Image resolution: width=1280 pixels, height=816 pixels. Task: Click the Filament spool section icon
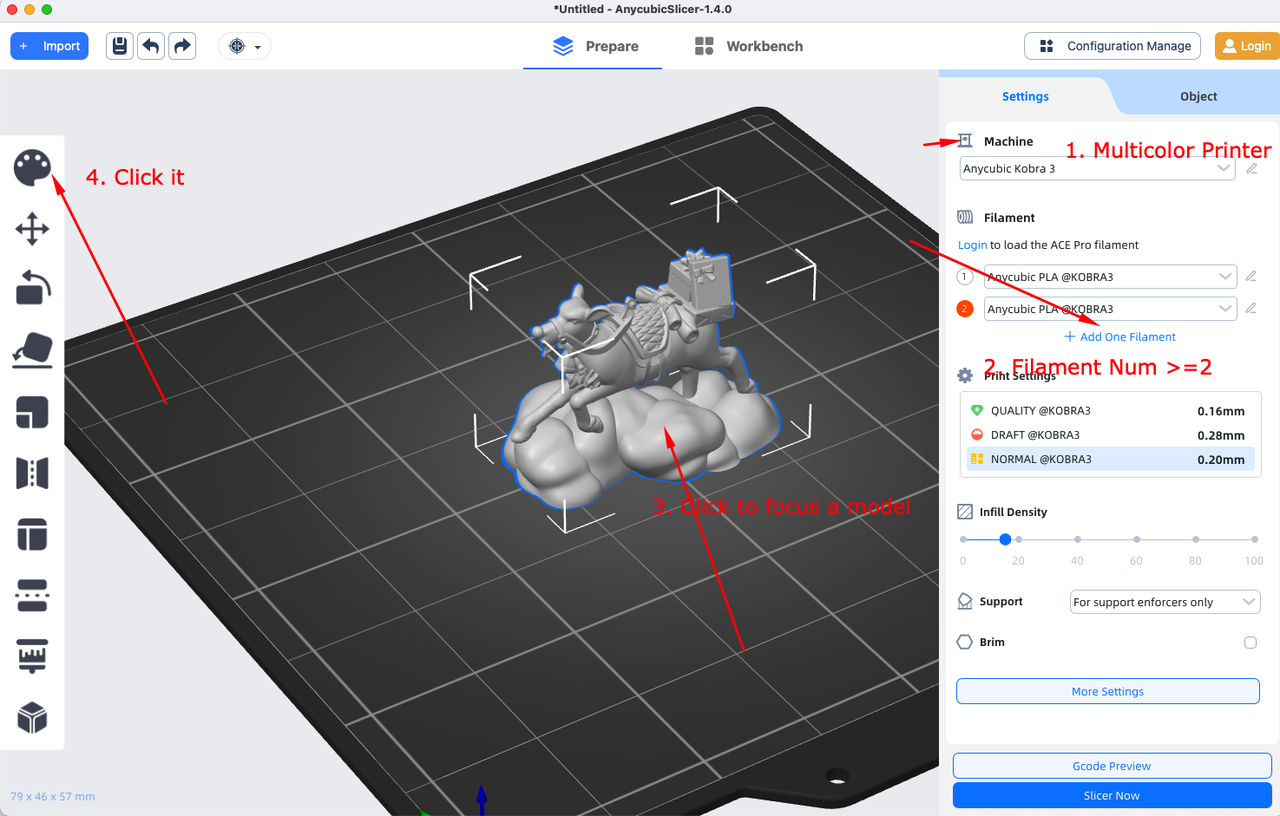click(965, 217)
